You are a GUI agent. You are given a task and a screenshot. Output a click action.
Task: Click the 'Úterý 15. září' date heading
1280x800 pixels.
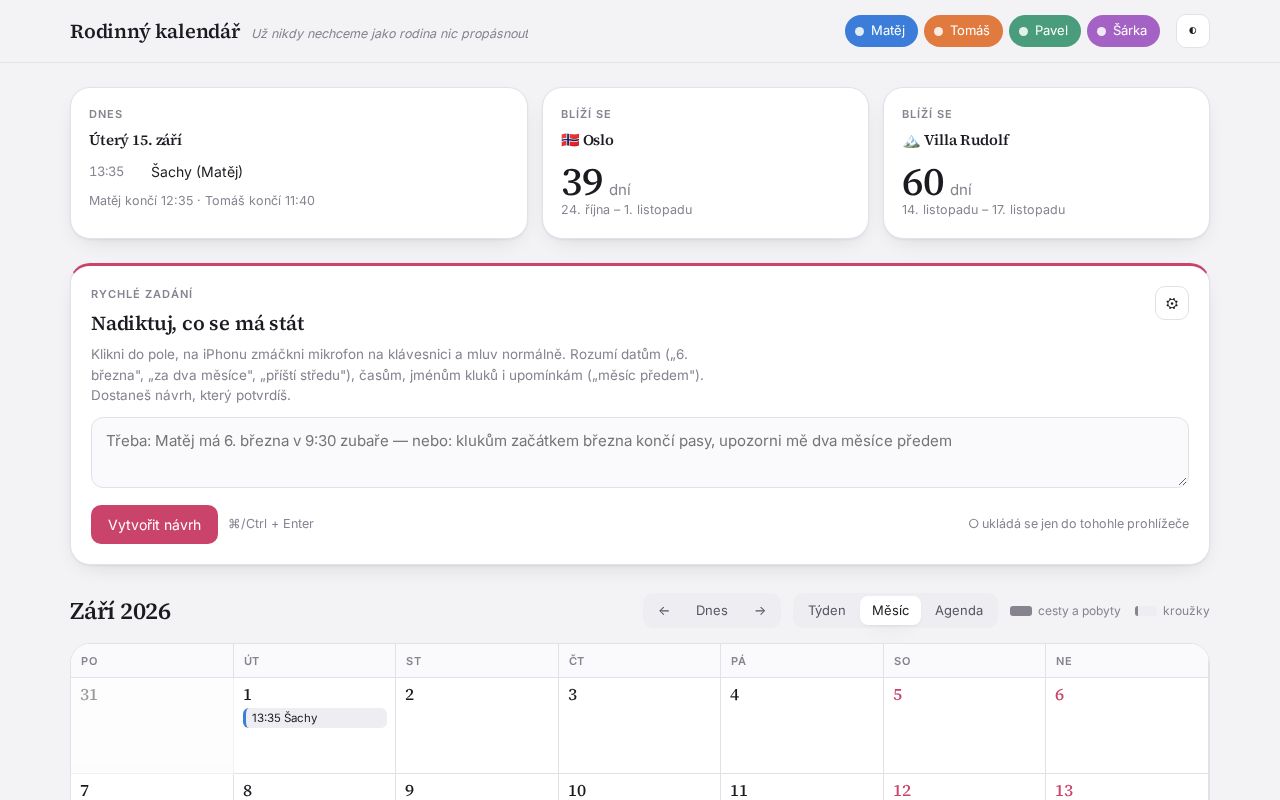click(135, 140)
